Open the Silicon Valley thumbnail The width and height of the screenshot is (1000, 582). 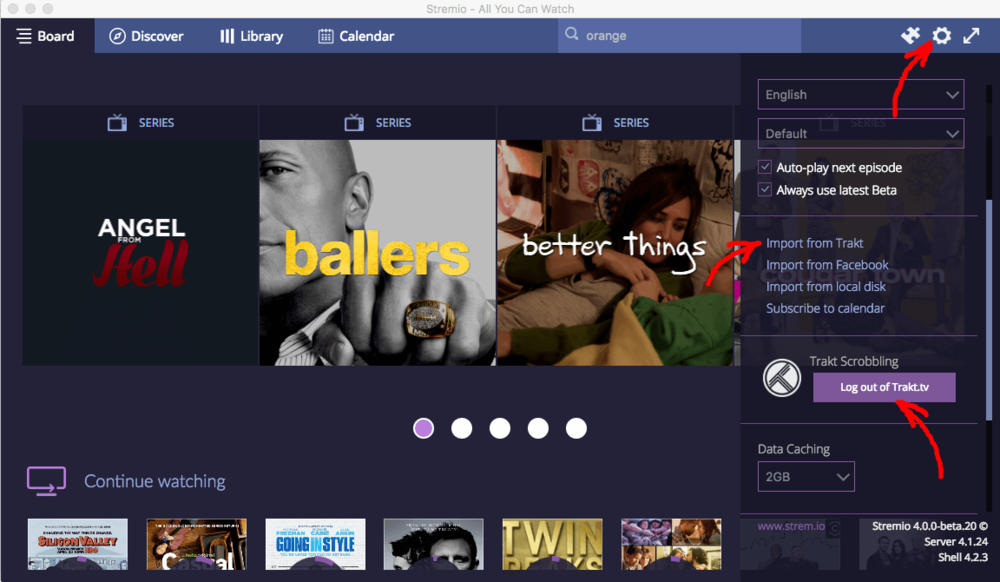point(78,544)
